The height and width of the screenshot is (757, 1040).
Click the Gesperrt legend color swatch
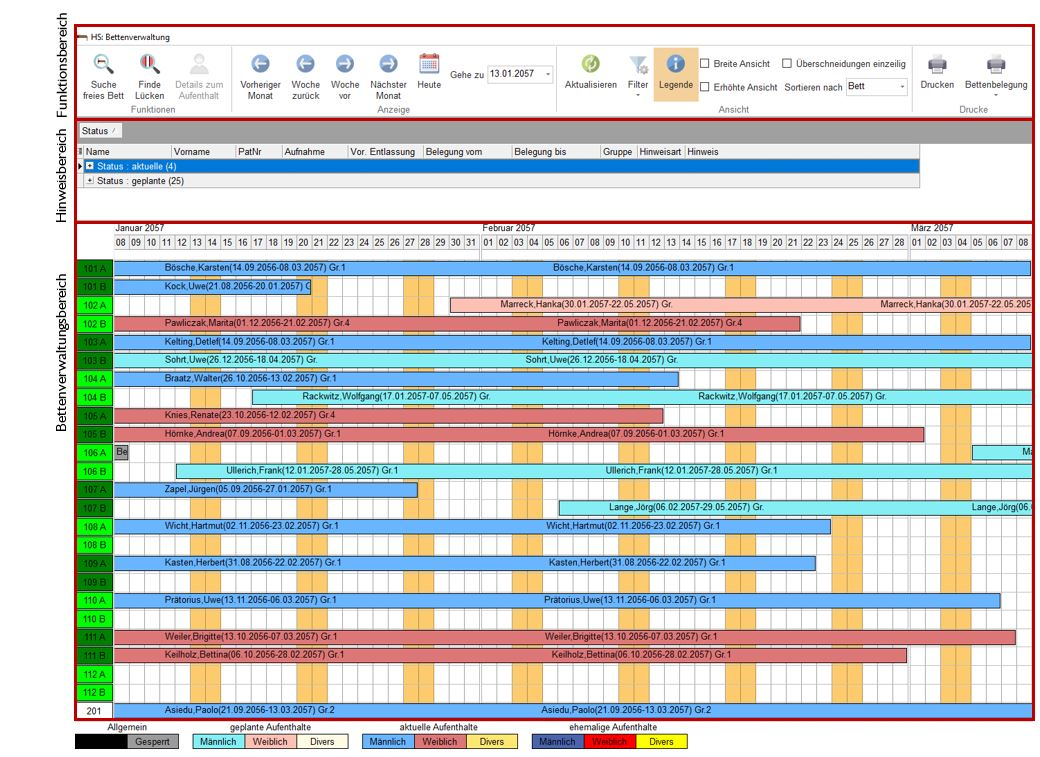(154, 742)
